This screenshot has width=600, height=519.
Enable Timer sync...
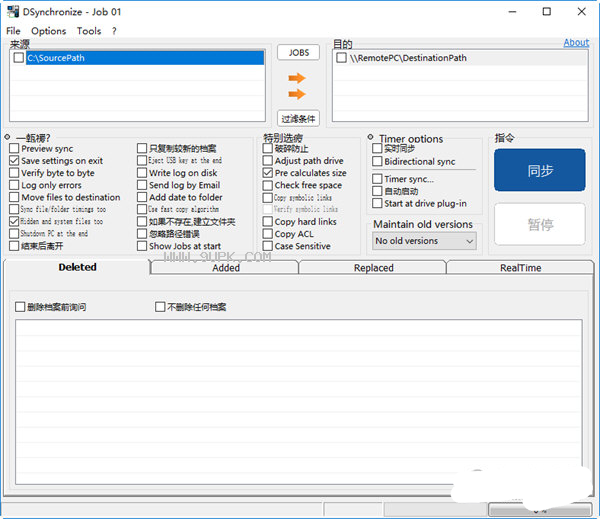point(377,178)
